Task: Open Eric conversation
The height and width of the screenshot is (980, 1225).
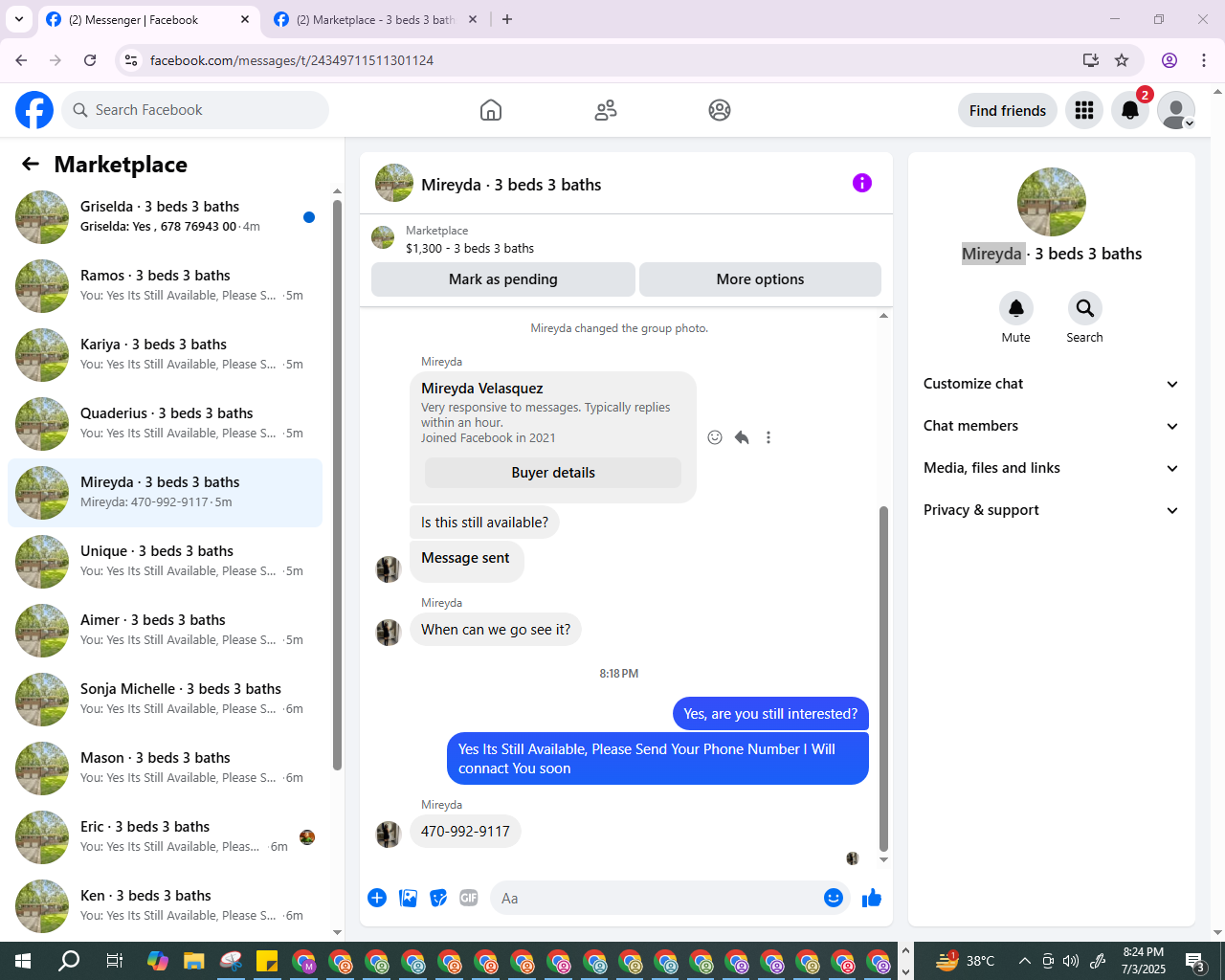Action: (x=165, y=837)
